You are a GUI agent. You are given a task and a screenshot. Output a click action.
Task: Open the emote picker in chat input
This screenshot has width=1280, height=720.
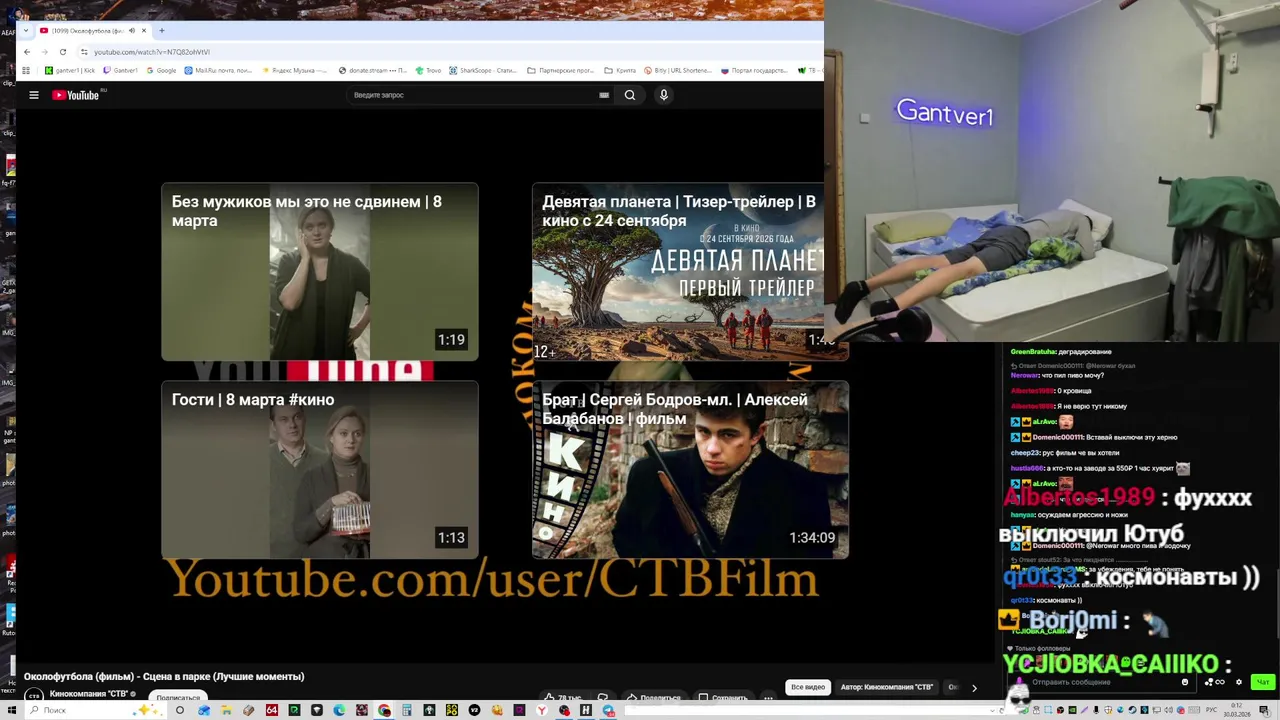tap(1185, 682)
